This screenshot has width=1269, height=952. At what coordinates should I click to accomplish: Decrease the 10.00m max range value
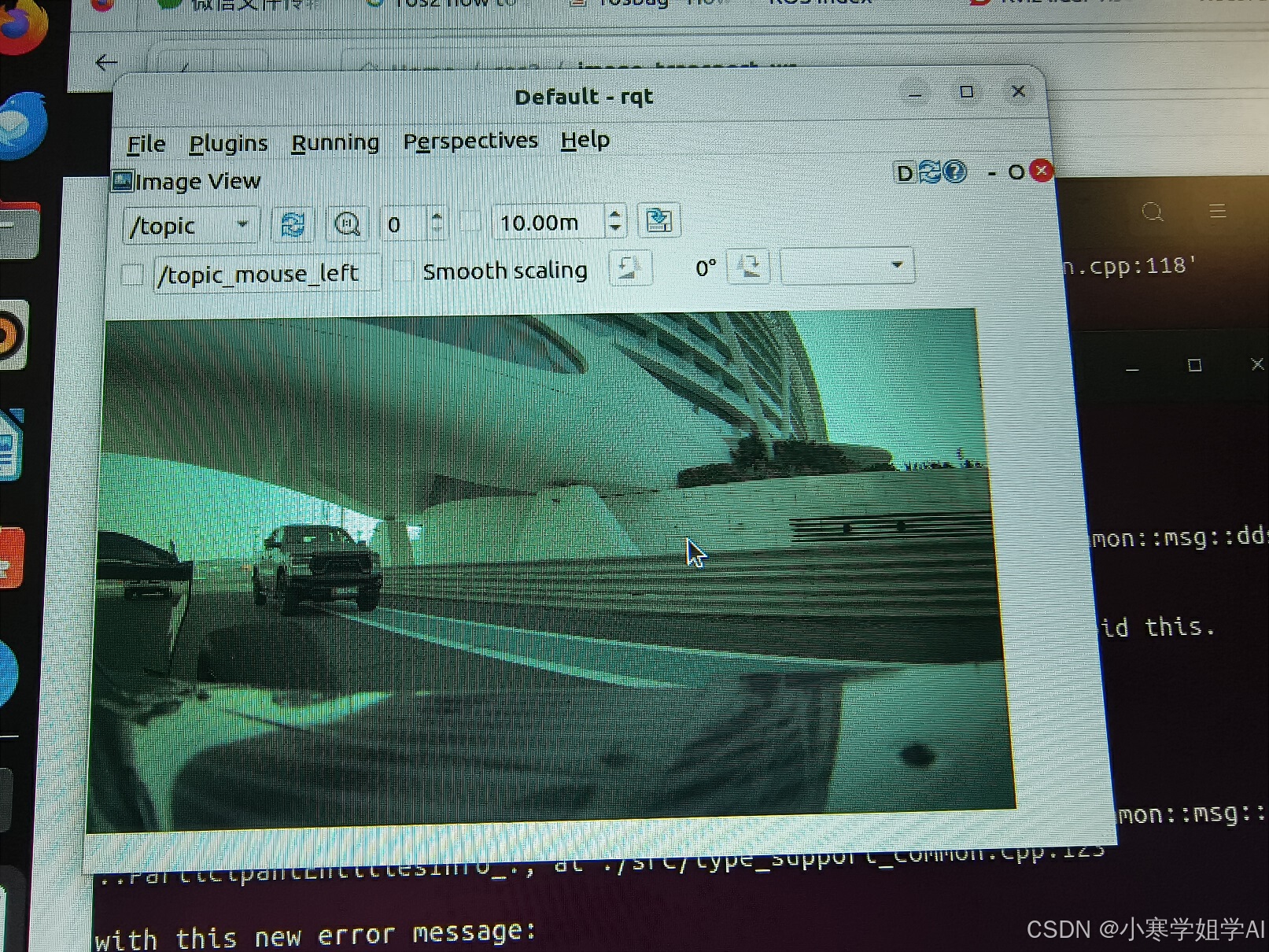point(615,230)
